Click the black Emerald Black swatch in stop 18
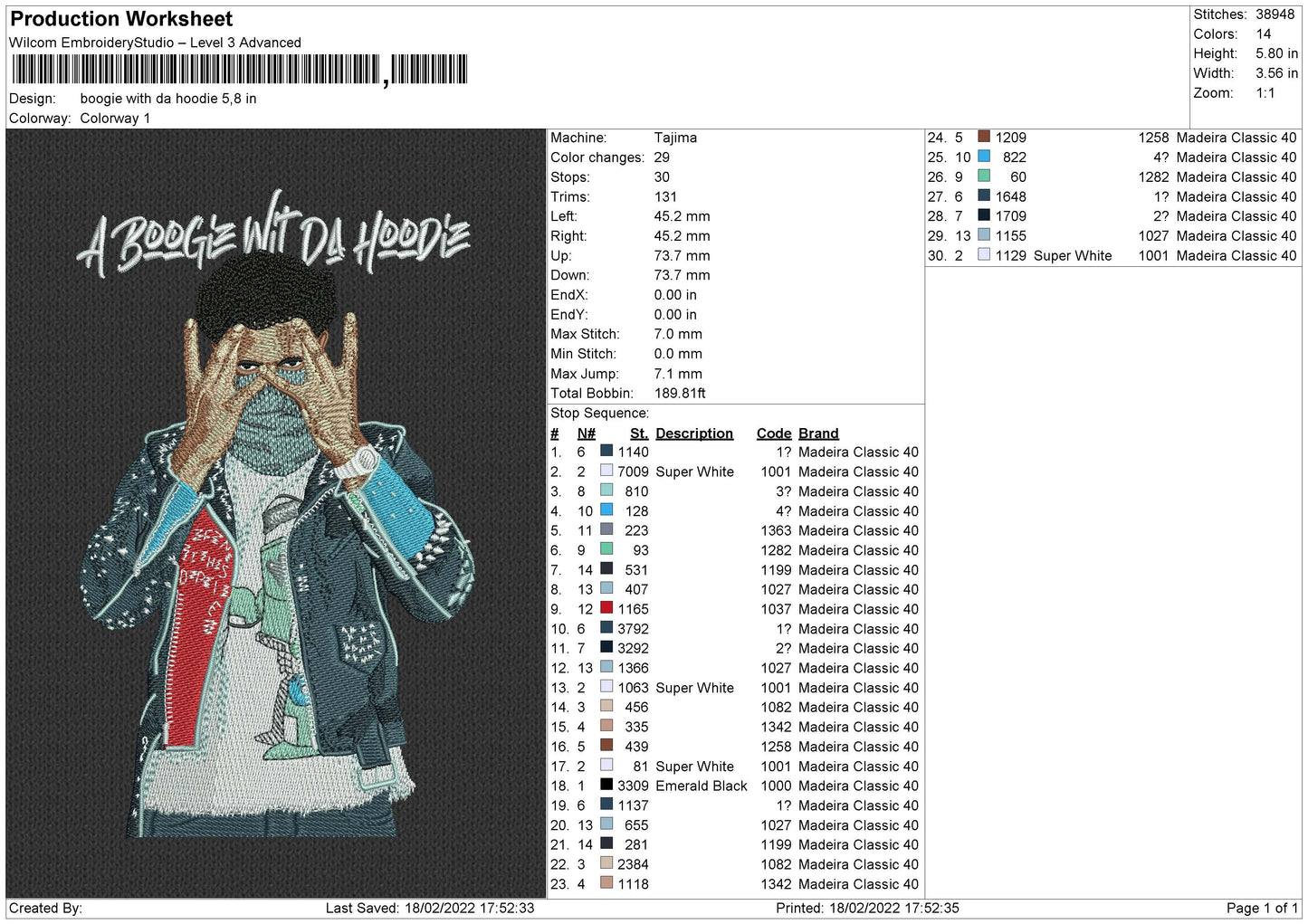1308x924 pixels. 606,785
